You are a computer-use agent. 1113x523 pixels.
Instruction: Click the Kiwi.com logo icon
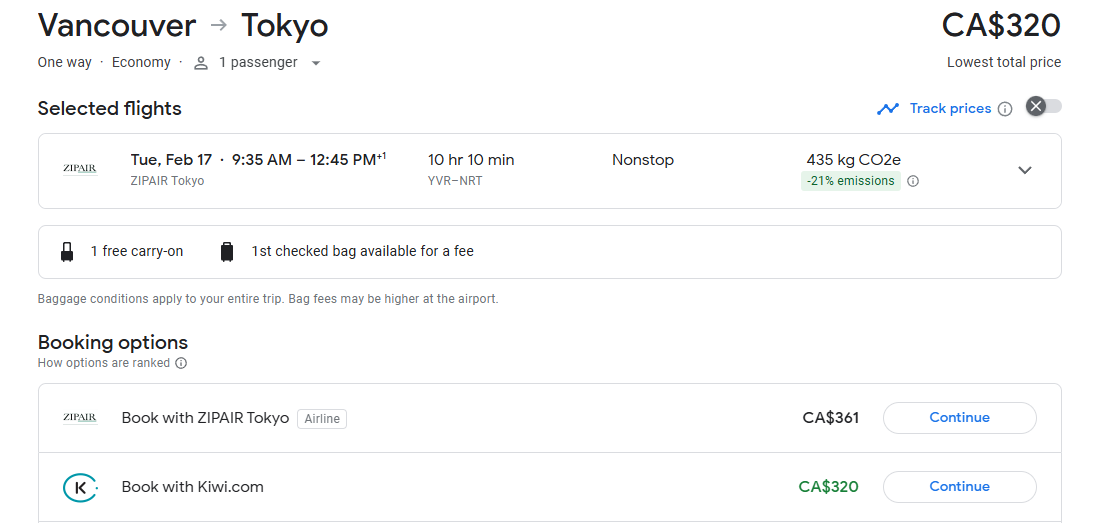point(80,488)
